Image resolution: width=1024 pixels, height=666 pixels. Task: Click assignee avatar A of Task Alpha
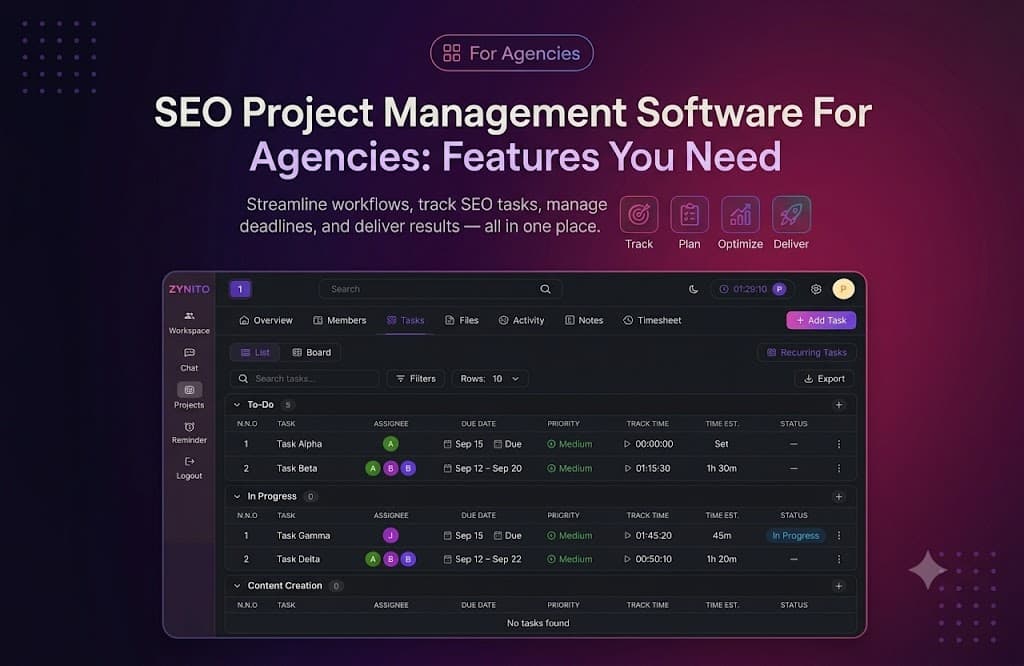click(391, 444)
